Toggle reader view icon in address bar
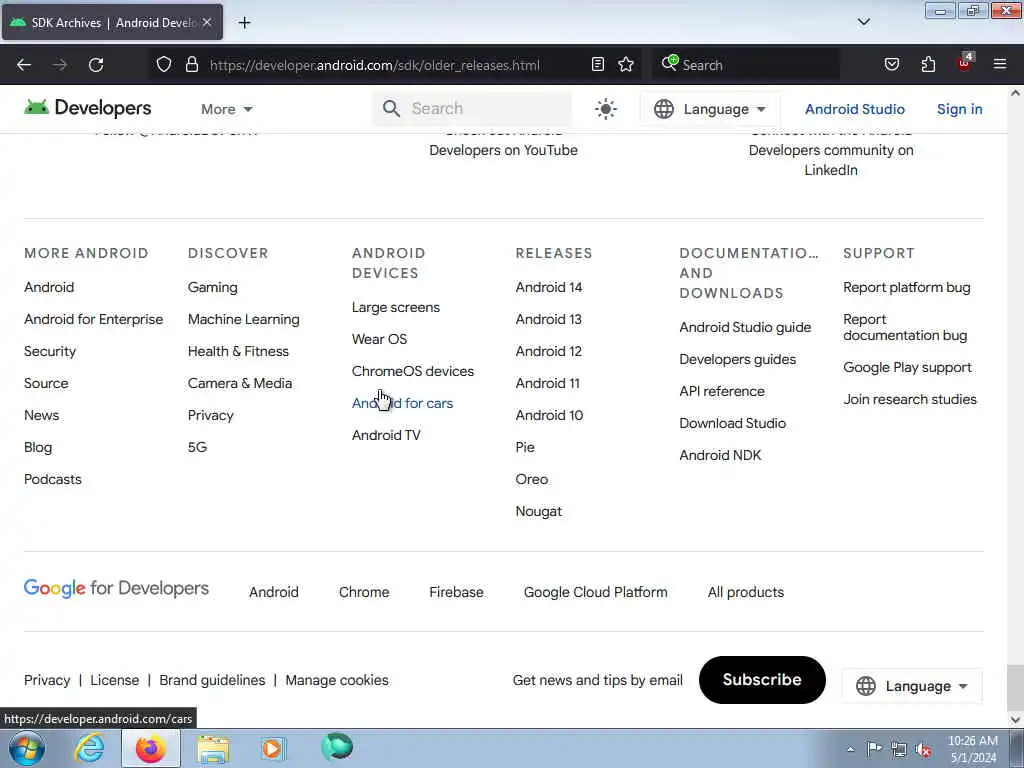Viewport: 1024px width, 768px height. pos(598,65)
